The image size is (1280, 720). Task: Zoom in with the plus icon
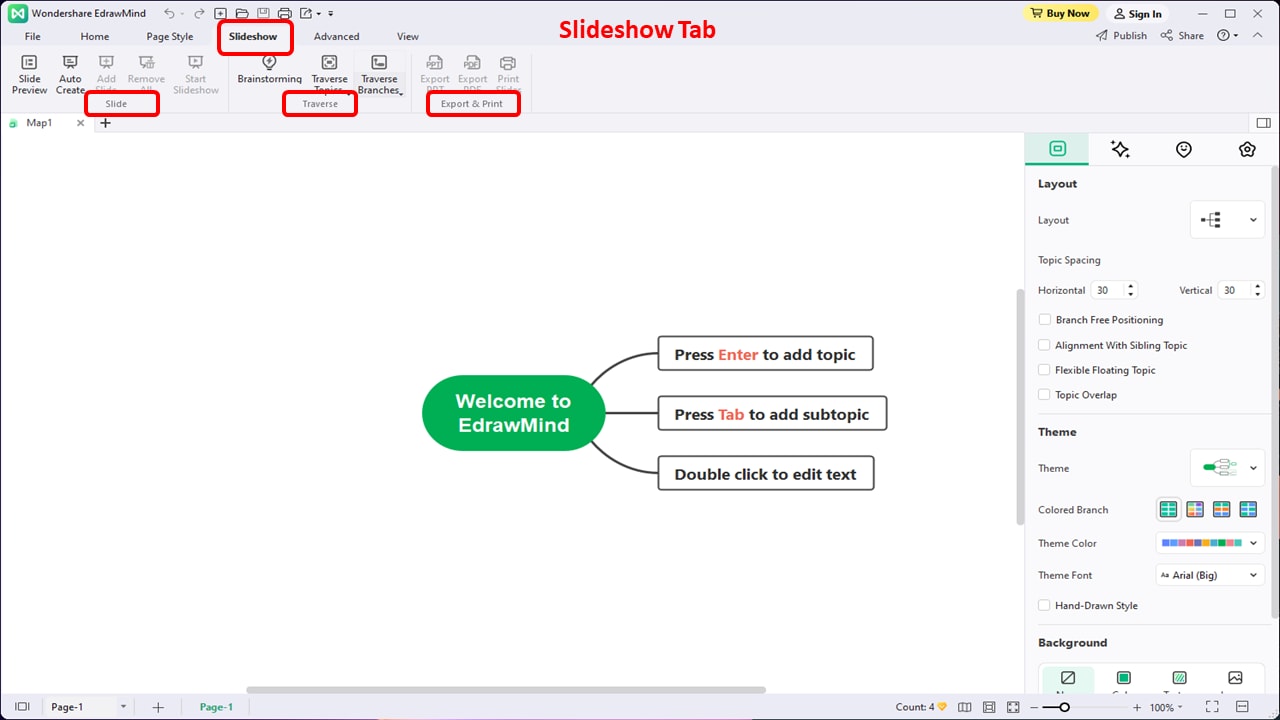(1137, 707)
